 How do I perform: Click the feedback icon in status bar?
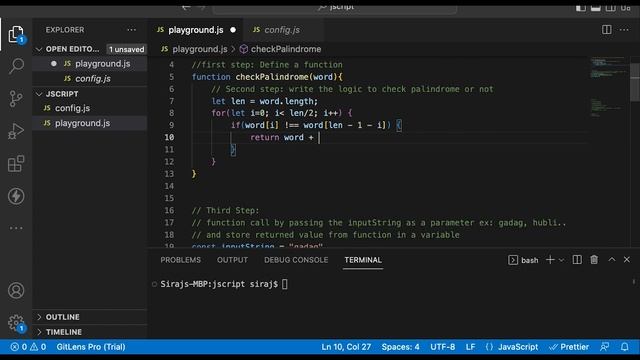tap(604, 347)
